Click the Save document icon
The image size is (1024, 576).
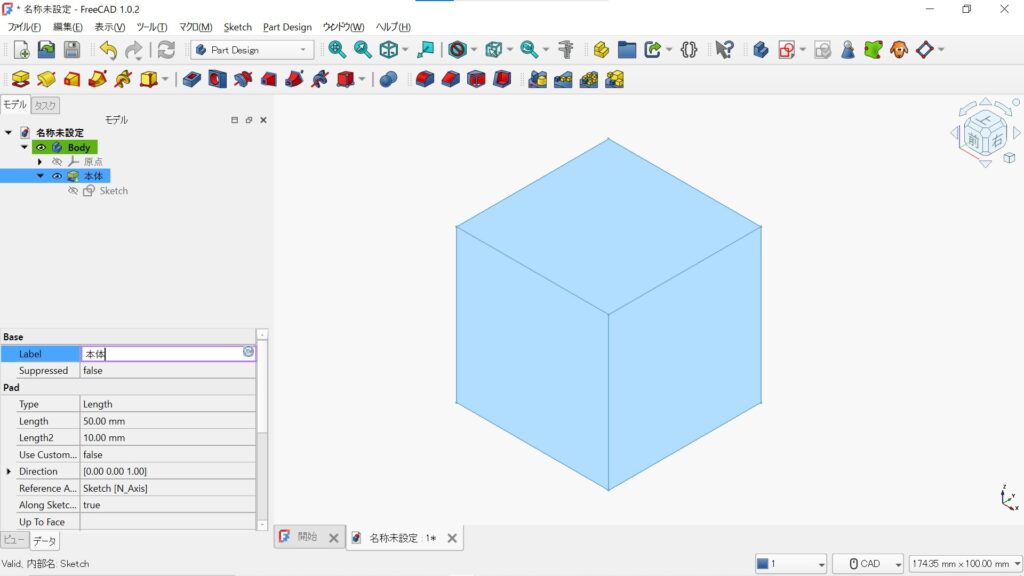(72, 49)
